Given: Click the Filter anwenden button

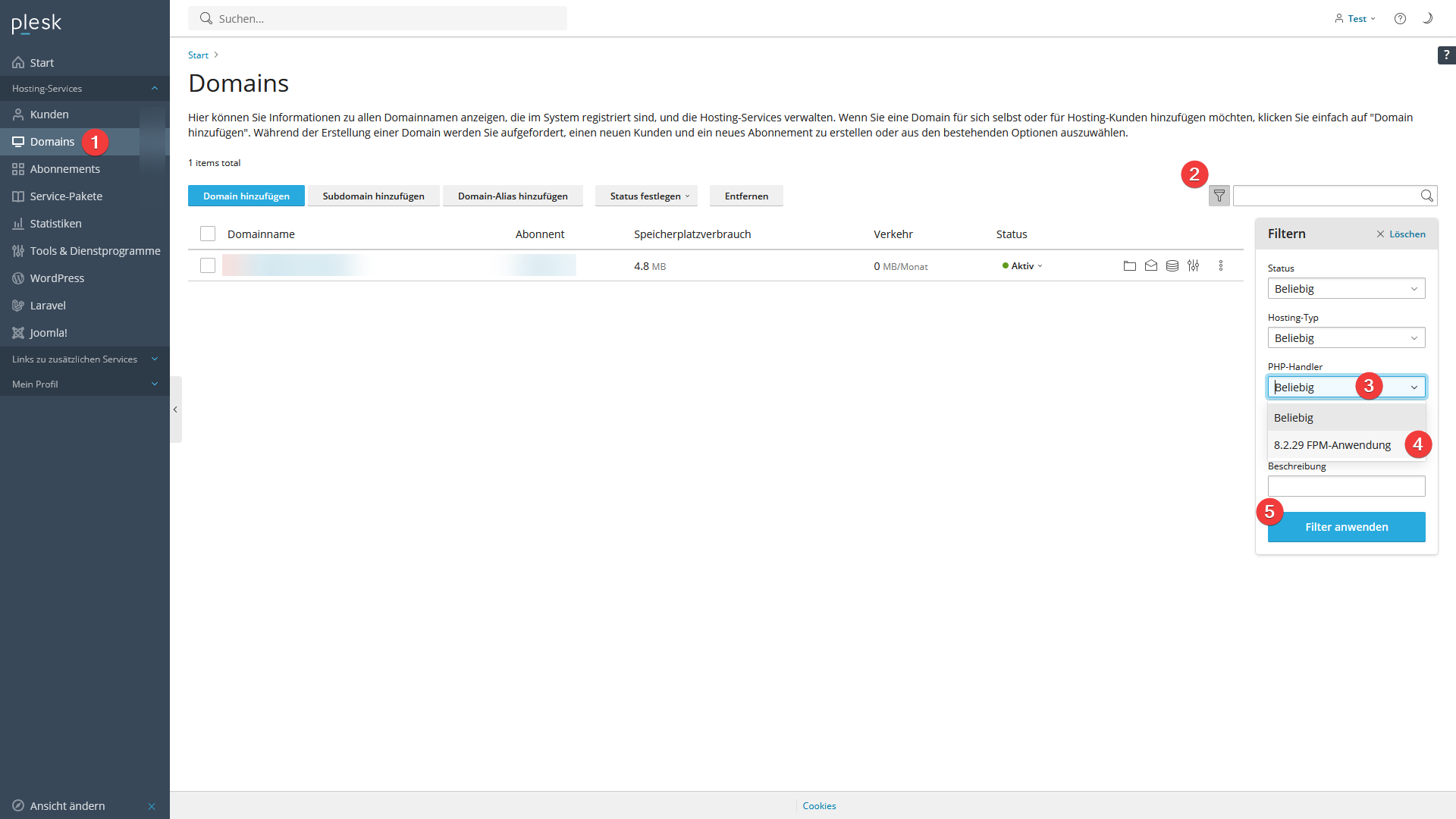Looking at the screenshot, I should point(1346,527).
